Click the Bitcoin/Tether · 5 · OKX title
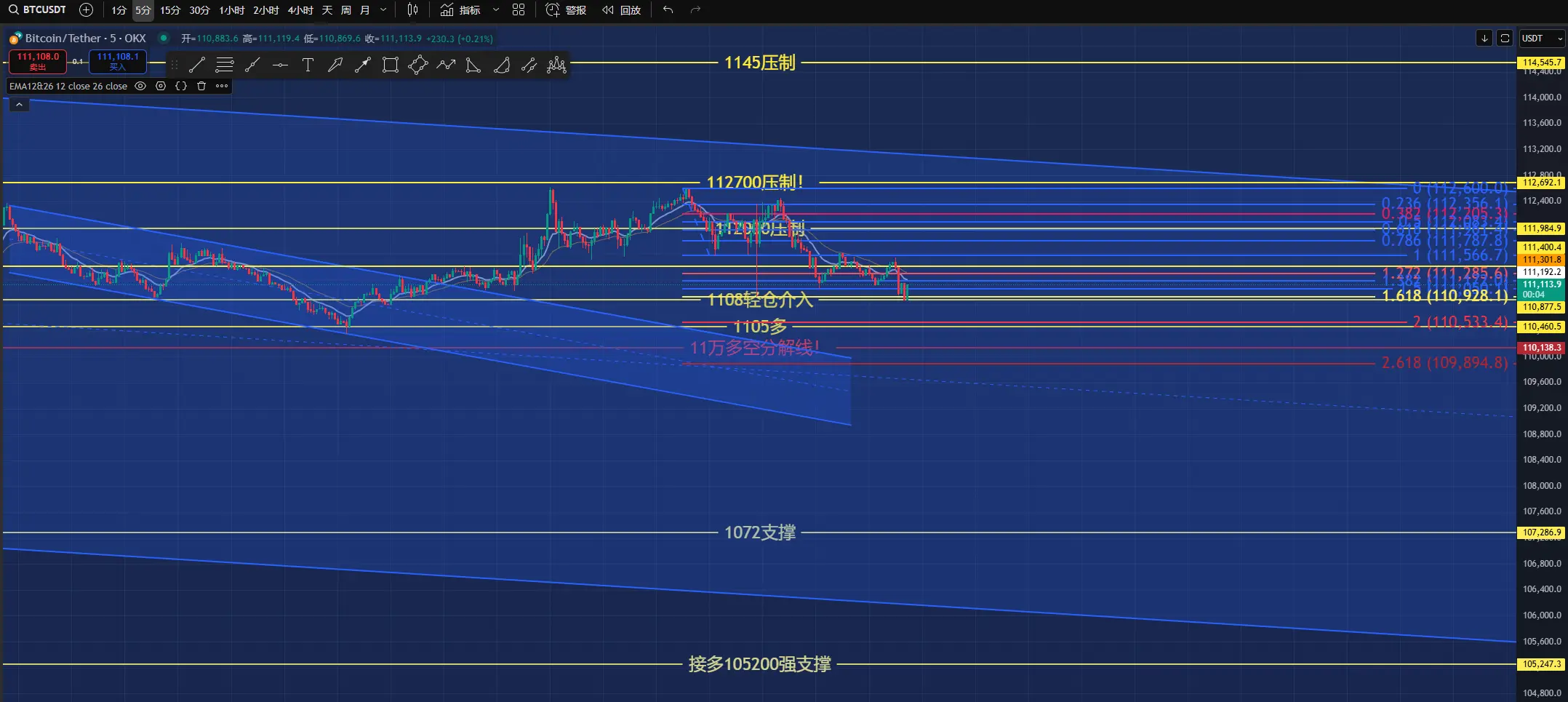The image size is (1568, 702). pyautogui.click(x=85, y=38)
